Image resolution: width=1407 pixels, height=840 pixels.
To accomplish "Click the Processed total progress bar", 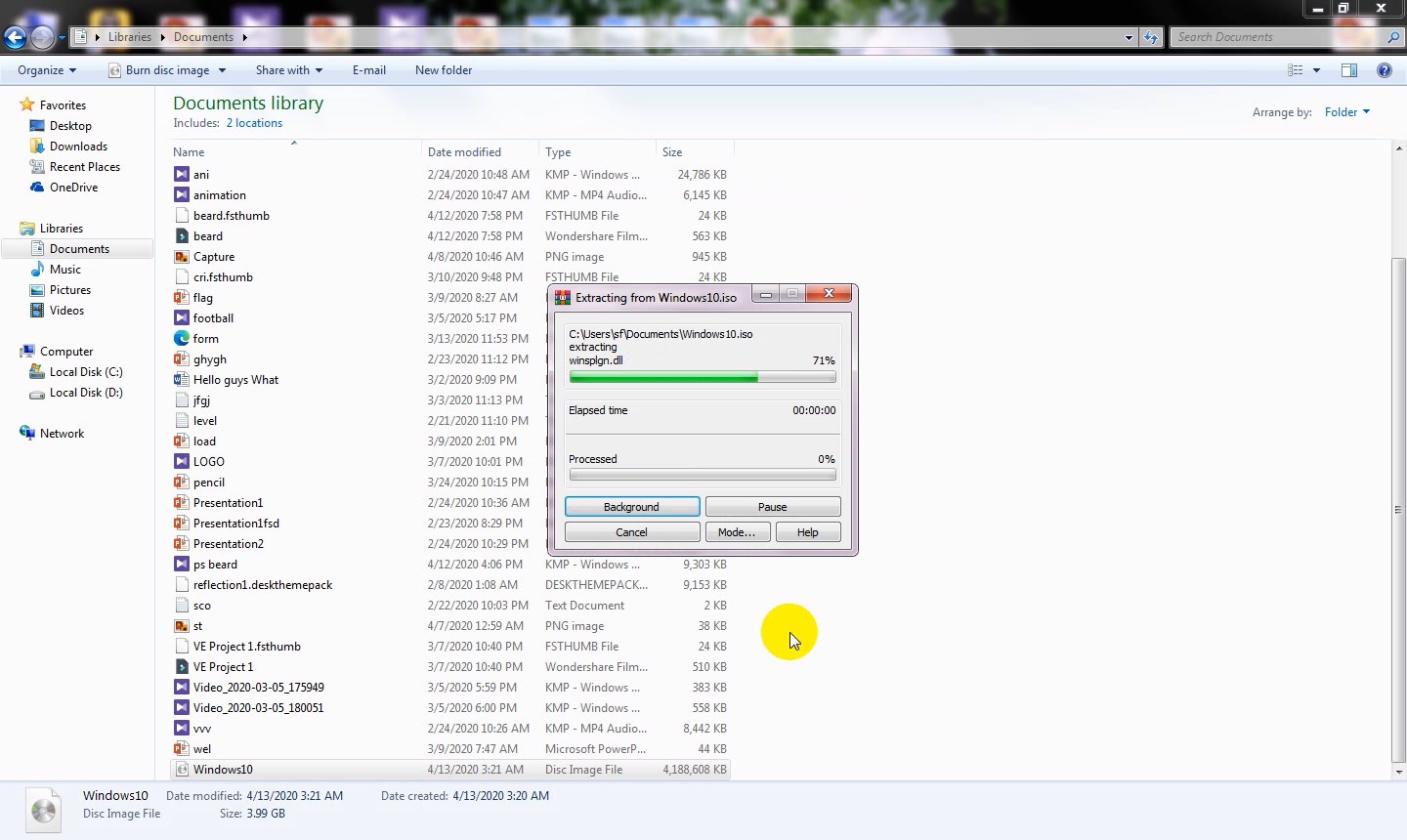I will pyautogui.click(x=703, y=475).
